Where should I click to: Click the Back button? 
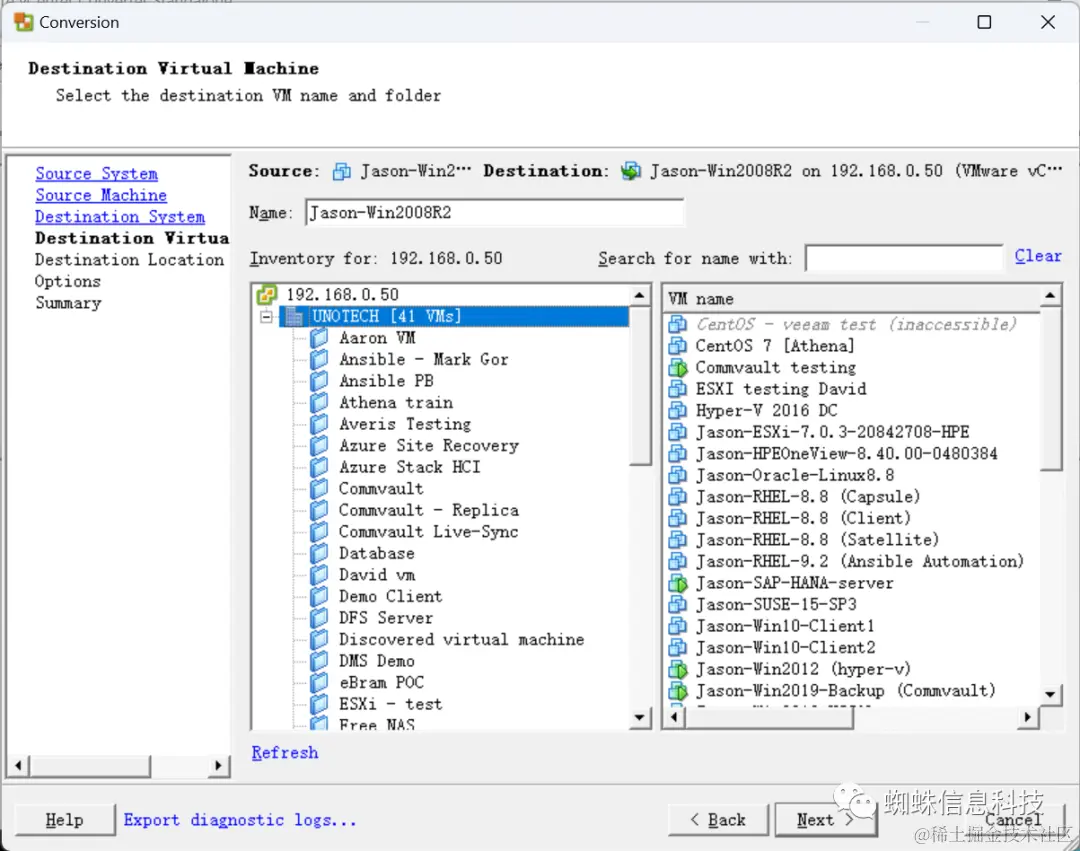(x=718, y=820)
